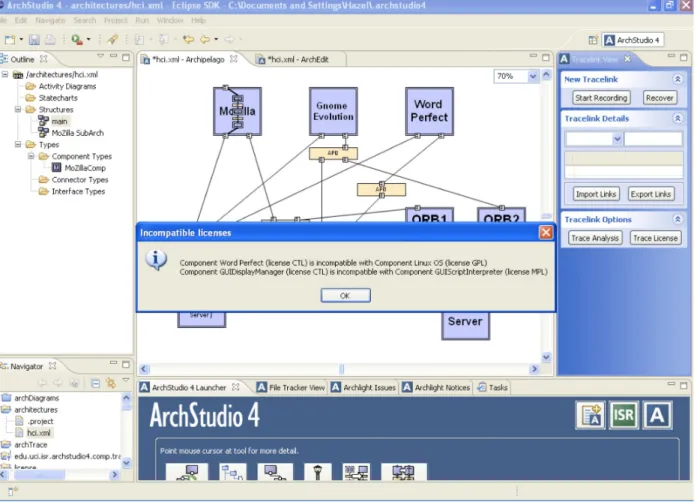Collapse the Tracelink Options section chevron

point(677,219)
